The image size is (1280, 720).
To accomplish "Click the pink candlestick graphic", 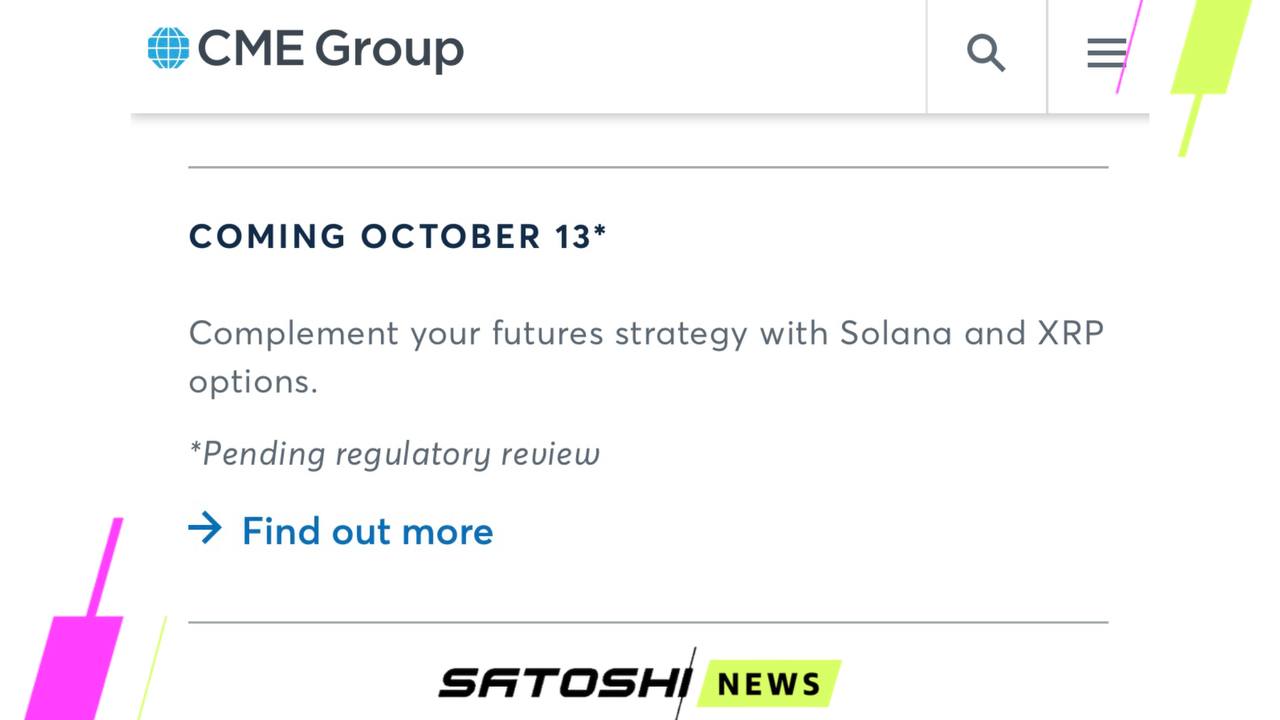I will (78, 618).
